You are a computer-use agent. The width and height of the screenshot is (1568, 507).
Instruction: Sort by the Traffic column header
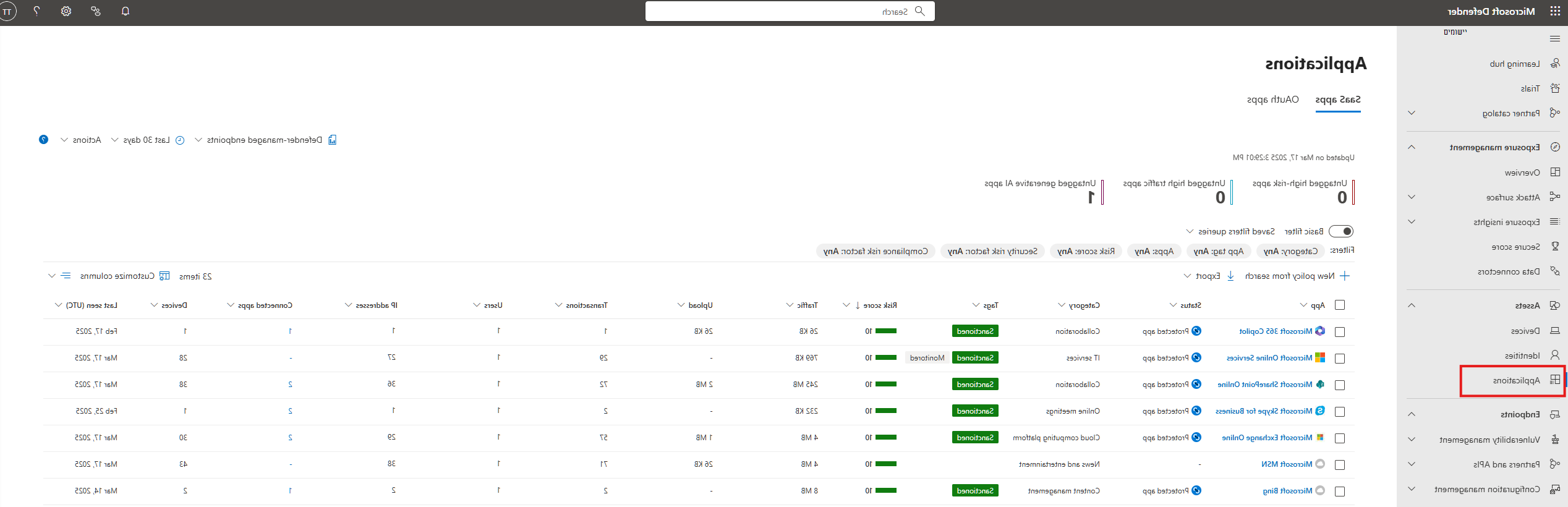pyautogui.click(x=807, y=305)
